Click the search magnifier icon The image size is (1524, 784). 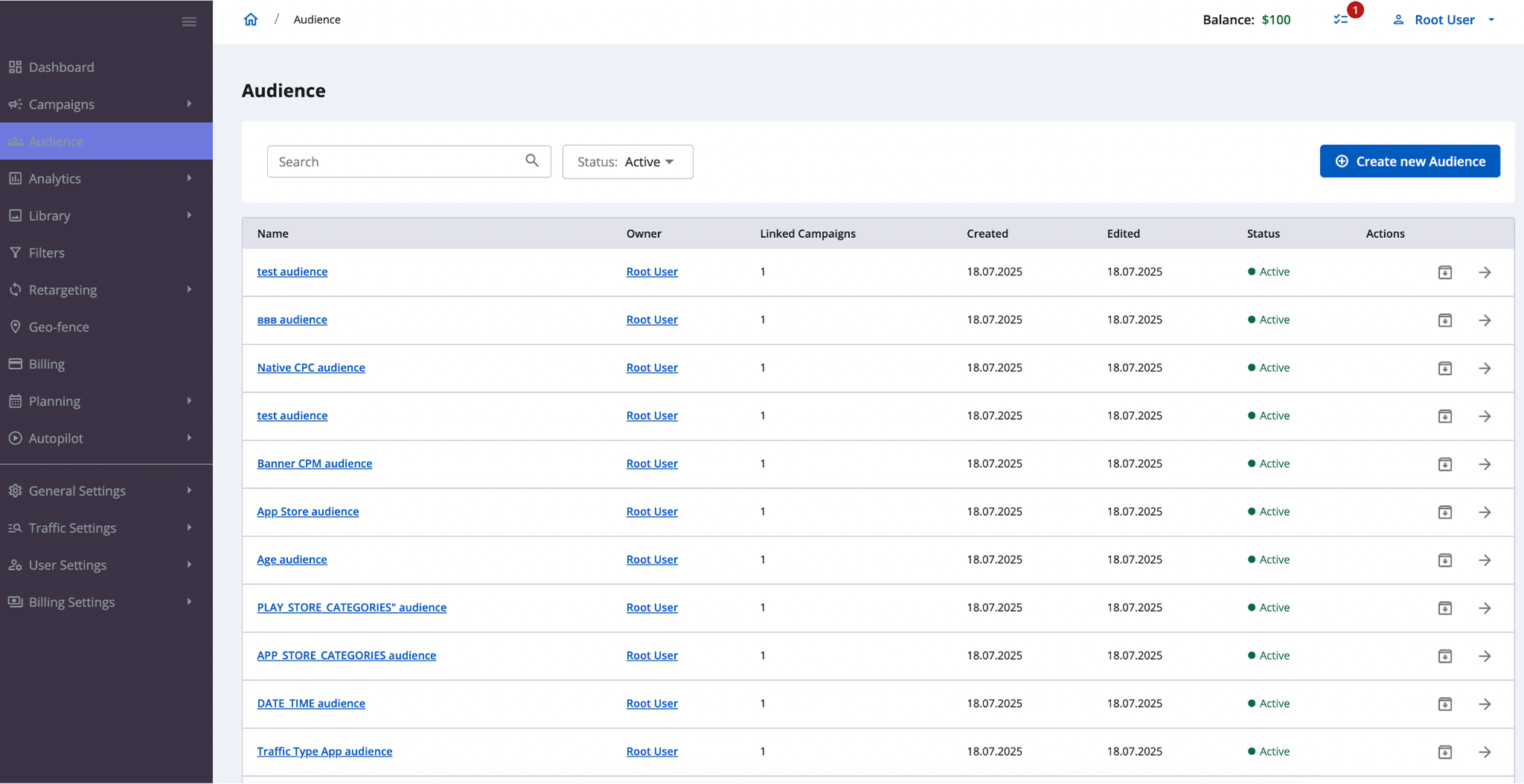[x=532, y=161]
